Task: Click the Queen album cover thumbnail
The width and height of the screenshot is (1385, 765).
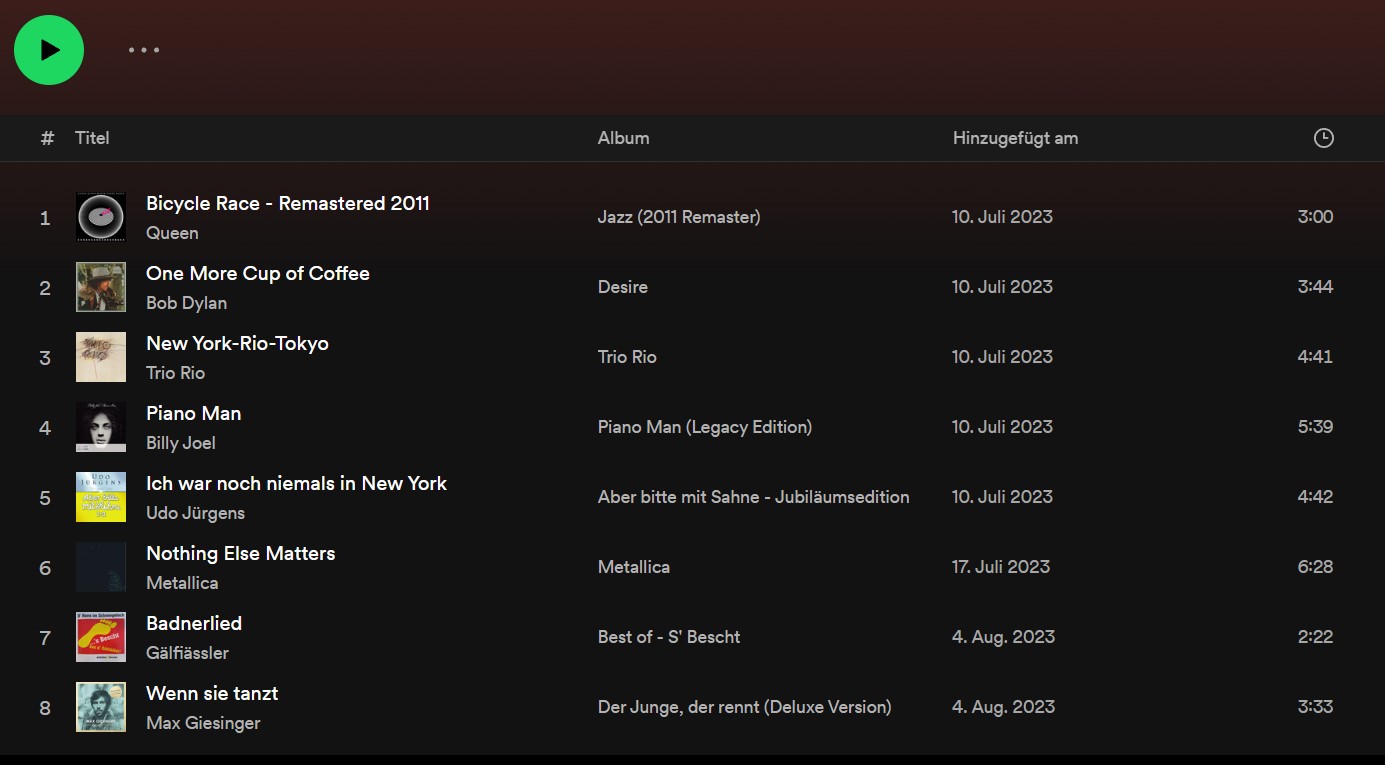Action: tap(100, 217)
